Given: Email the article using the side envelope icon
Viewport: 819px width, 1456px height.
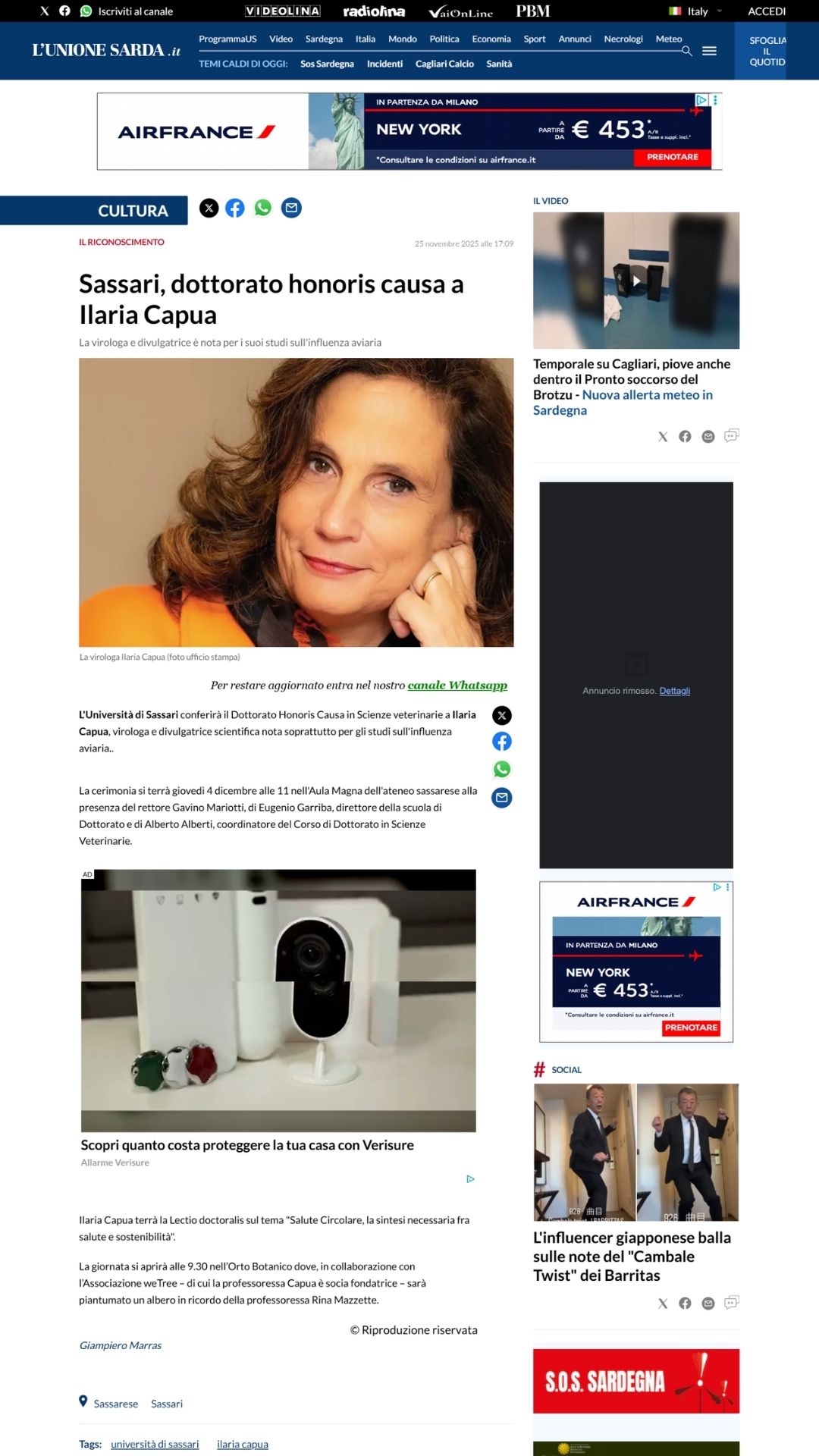Looking at the screenshot, I should click(502, 798).
